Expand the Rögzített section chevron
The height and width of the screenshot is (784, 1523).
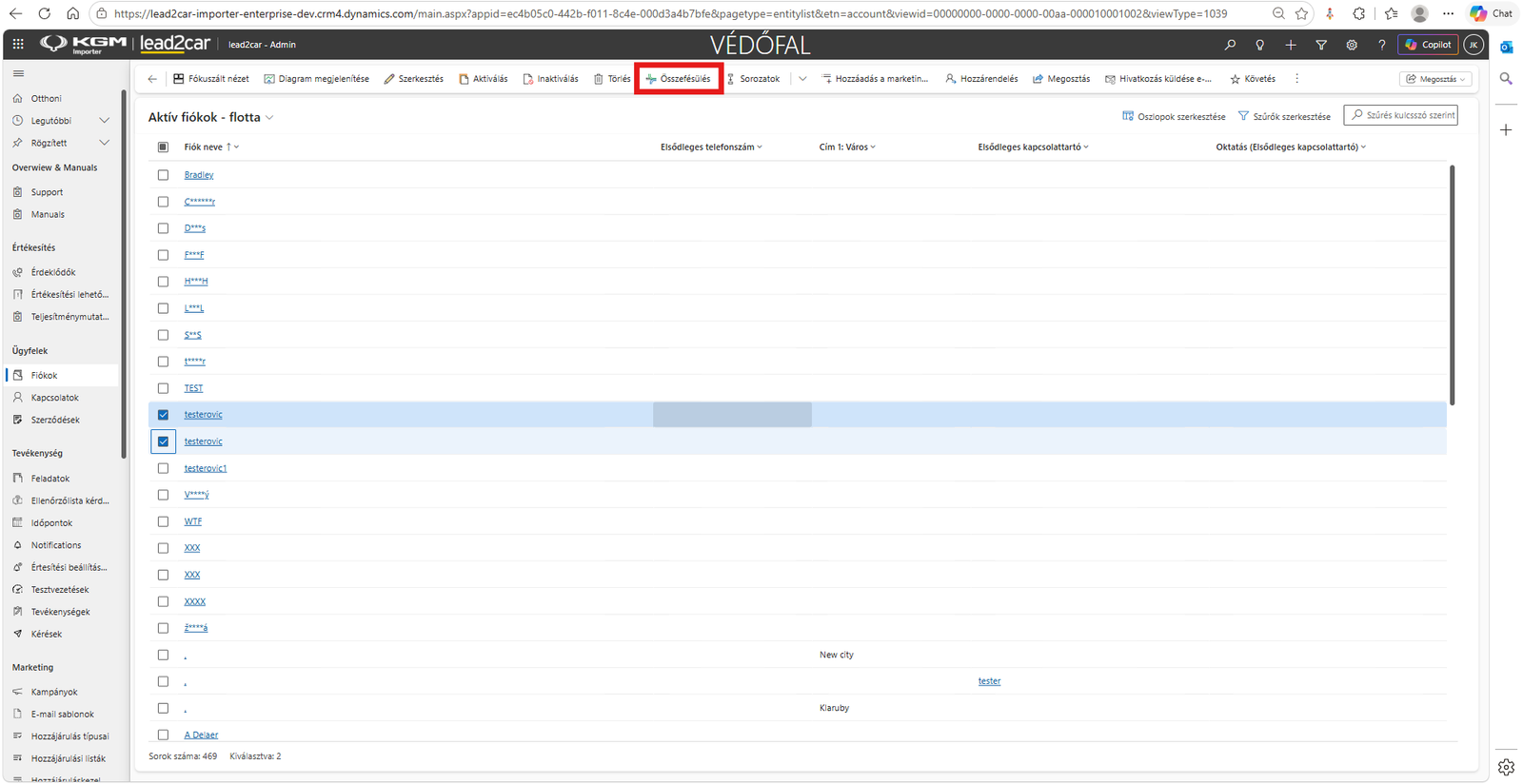tap(105, 143)
